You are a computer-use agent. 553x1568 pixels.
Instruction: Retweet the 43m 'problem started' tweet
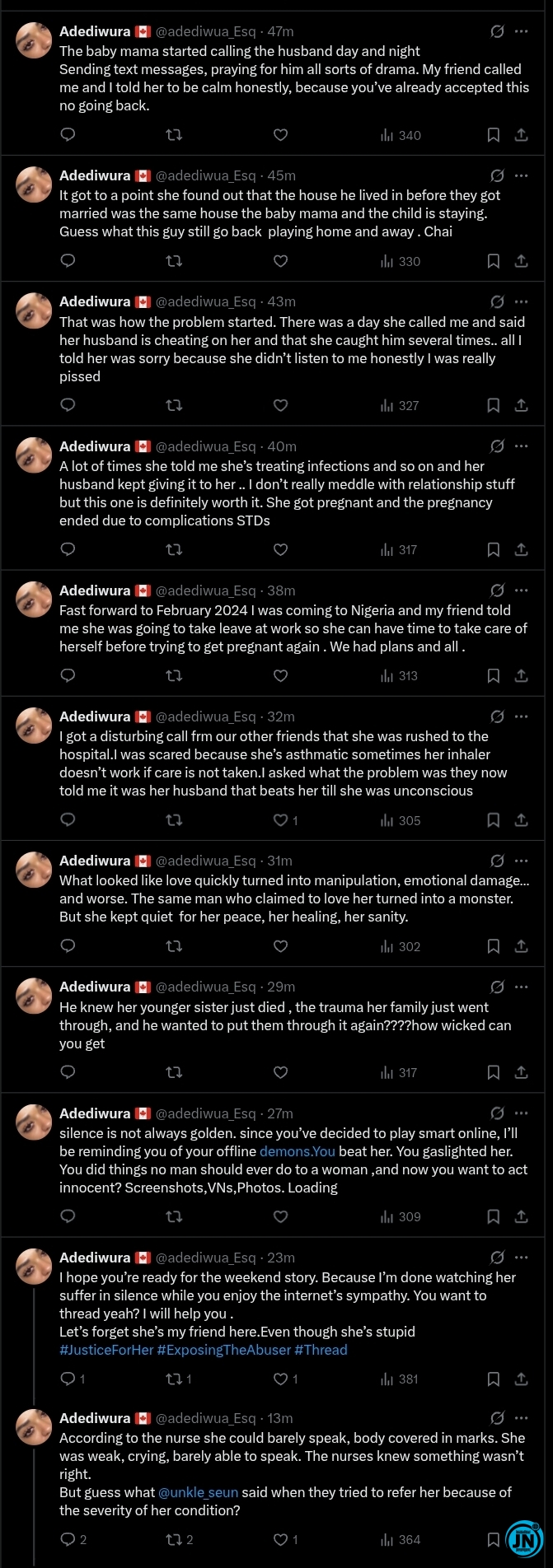(174, 405)
